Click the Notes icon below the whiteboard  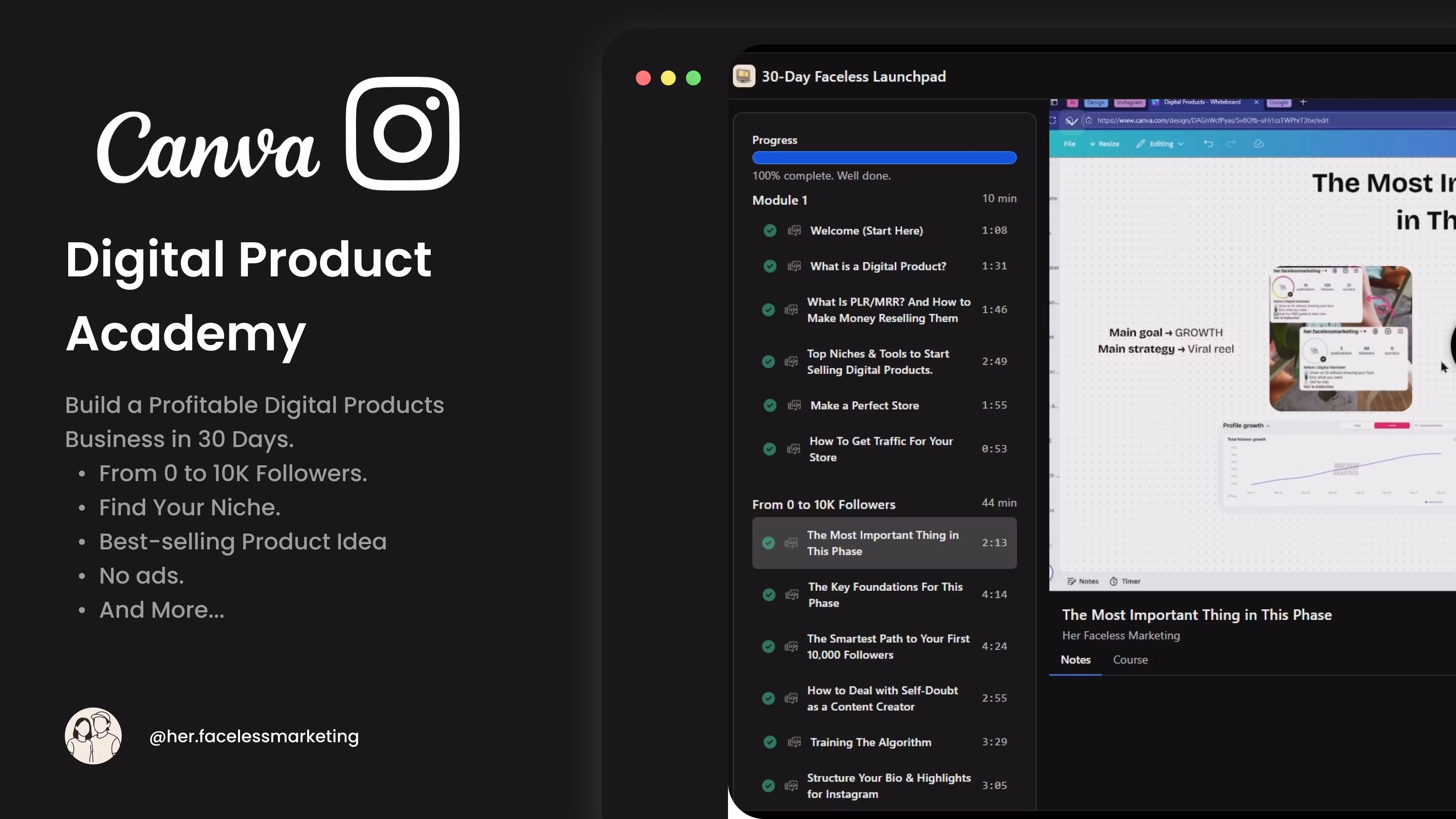1071,581
